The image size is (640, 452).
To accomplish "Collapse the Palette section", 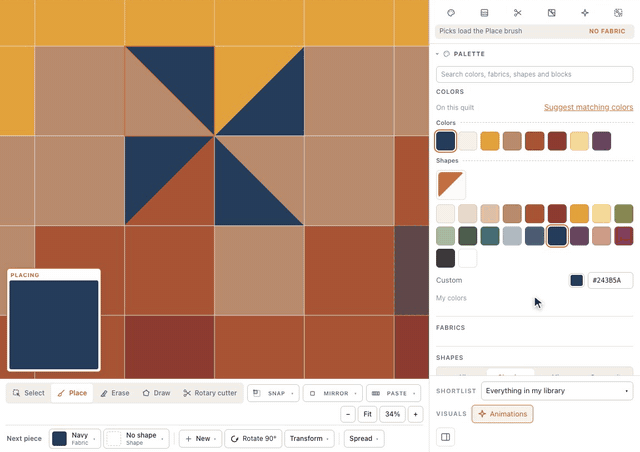I will pyautogui.click(x=460, y=54).
